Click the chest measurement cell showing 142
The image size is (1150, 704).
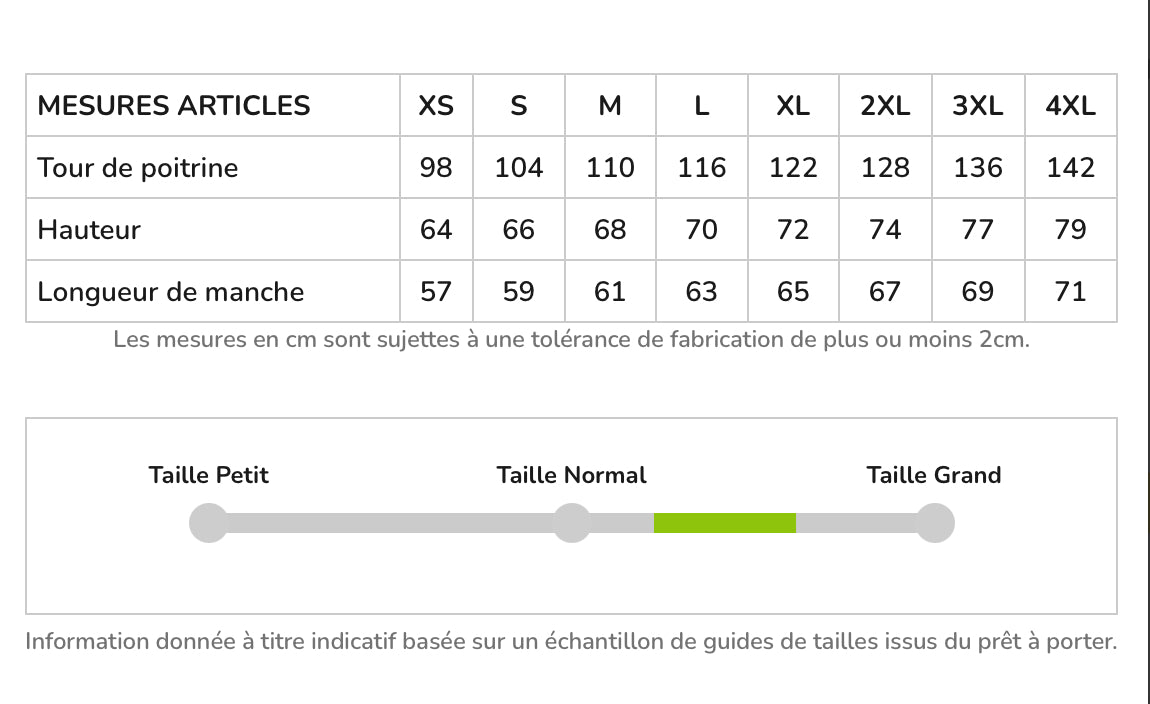click(x=1070, y=168)
